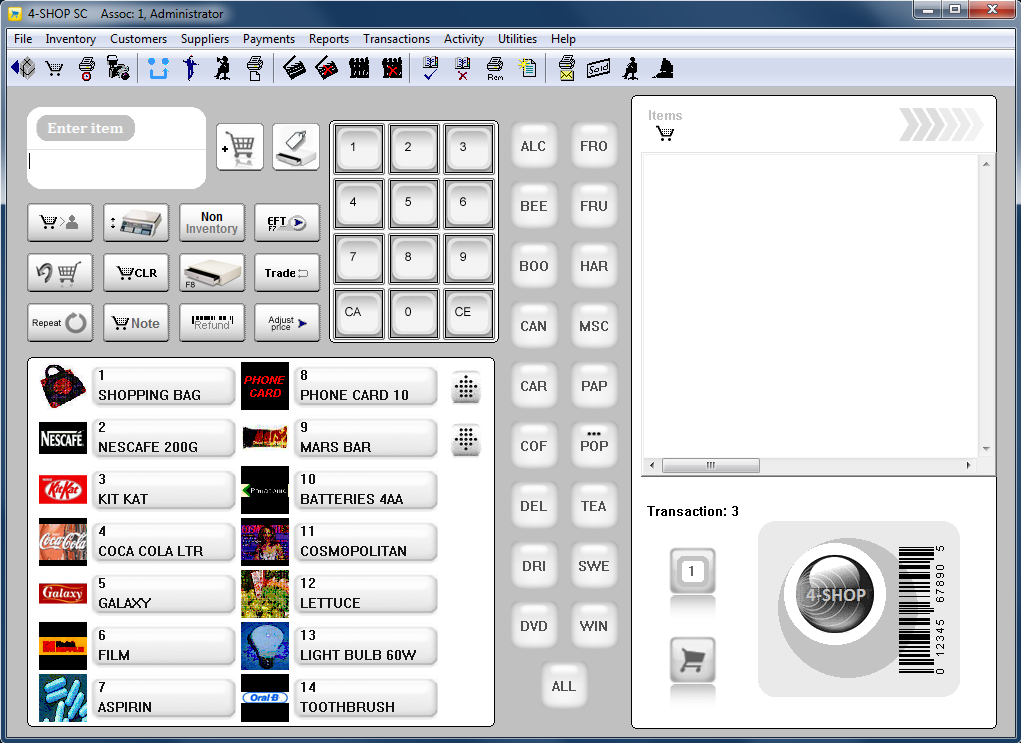Click the quantity 1 button under Transaction
The image size is (1021, 743).
point(693,571)
